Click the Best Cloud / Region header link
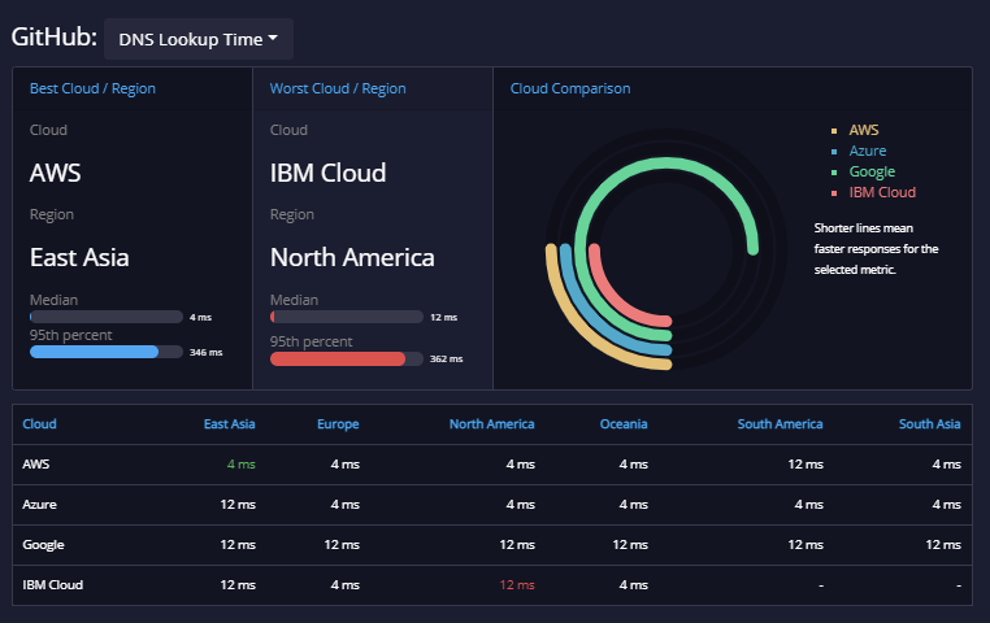This screenshot has width=990, height=624. 93,88
